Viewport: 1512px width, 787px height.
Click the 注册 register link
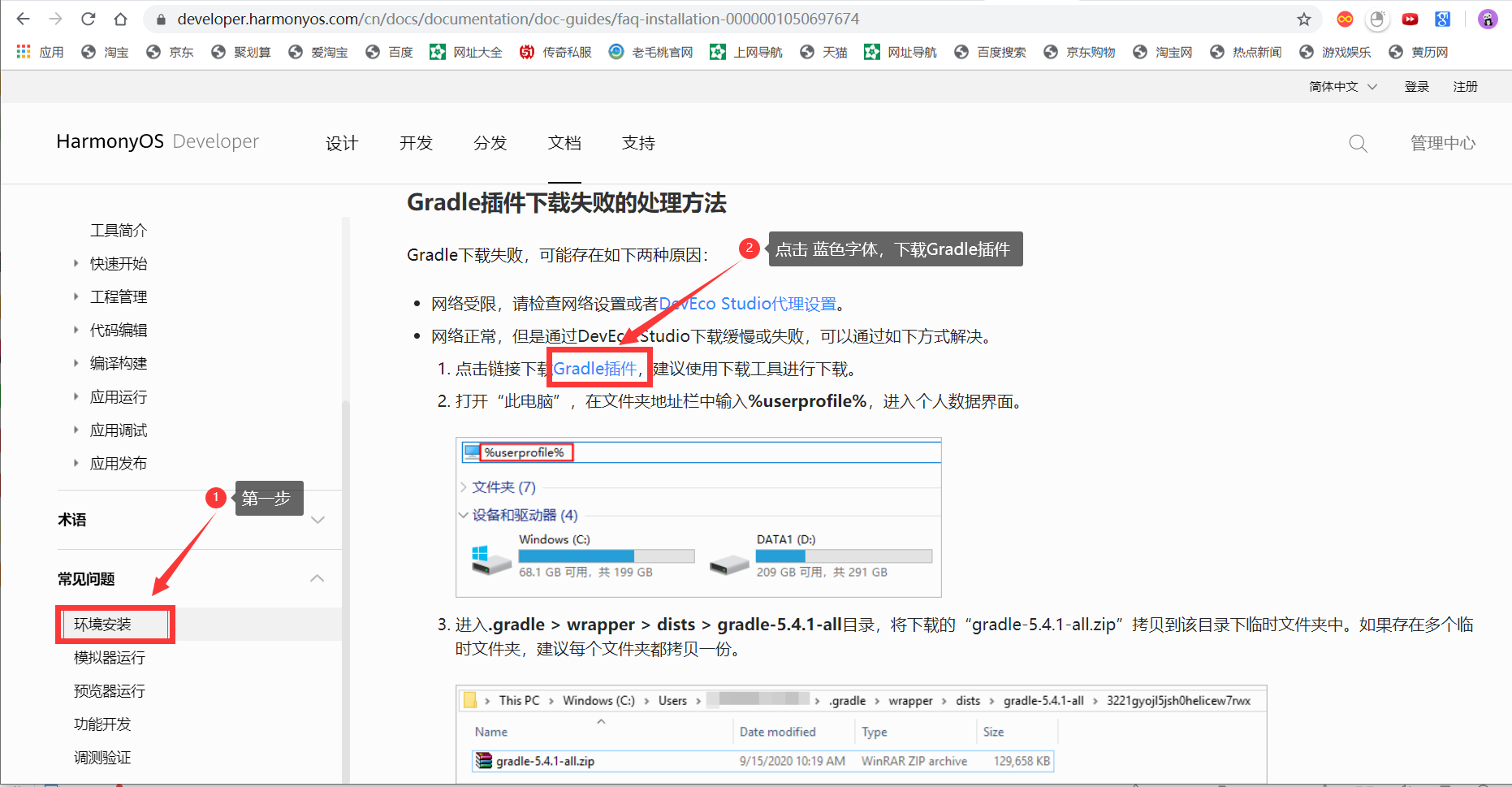click(1466, 86)
